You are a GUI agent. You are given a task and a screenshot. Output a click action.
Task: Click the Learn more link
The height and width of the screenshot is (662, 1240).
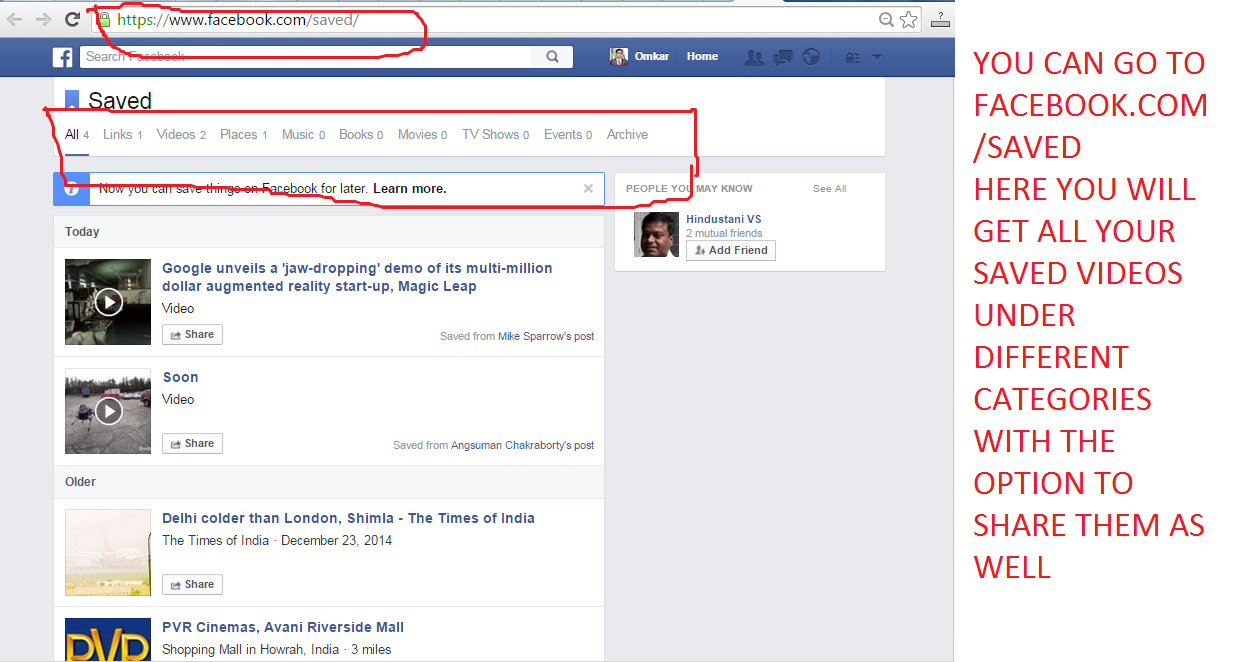point(410,188)
